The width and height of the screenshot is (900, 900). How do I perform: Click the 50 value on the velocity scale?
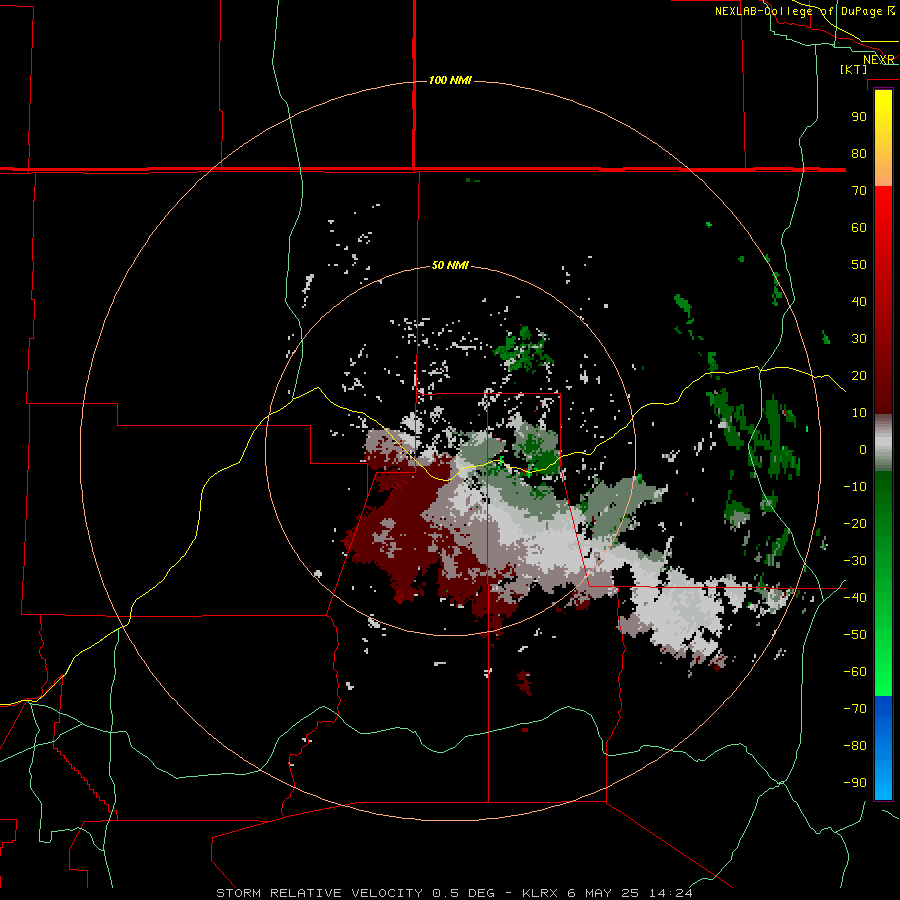(x=859, y=265)
